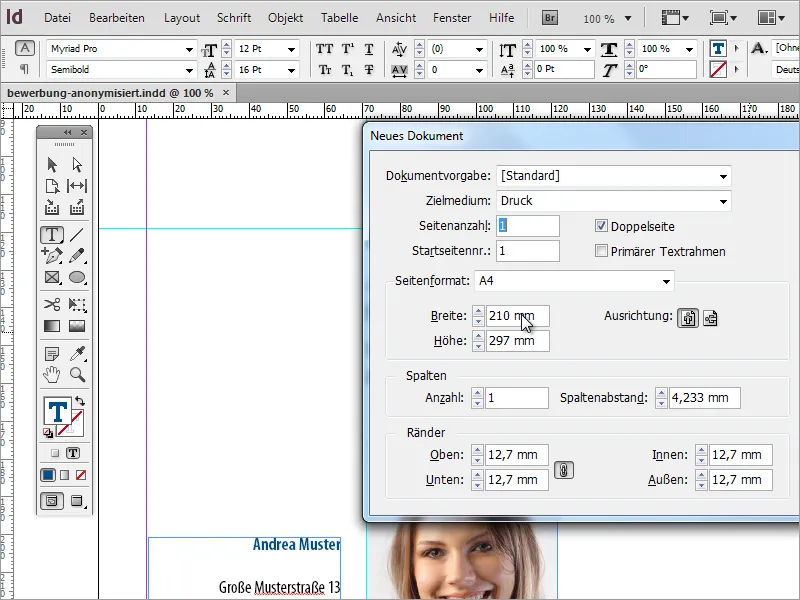Select the Page tool
Viewport: 800px width, 600px height.
(x=52, y=186)
